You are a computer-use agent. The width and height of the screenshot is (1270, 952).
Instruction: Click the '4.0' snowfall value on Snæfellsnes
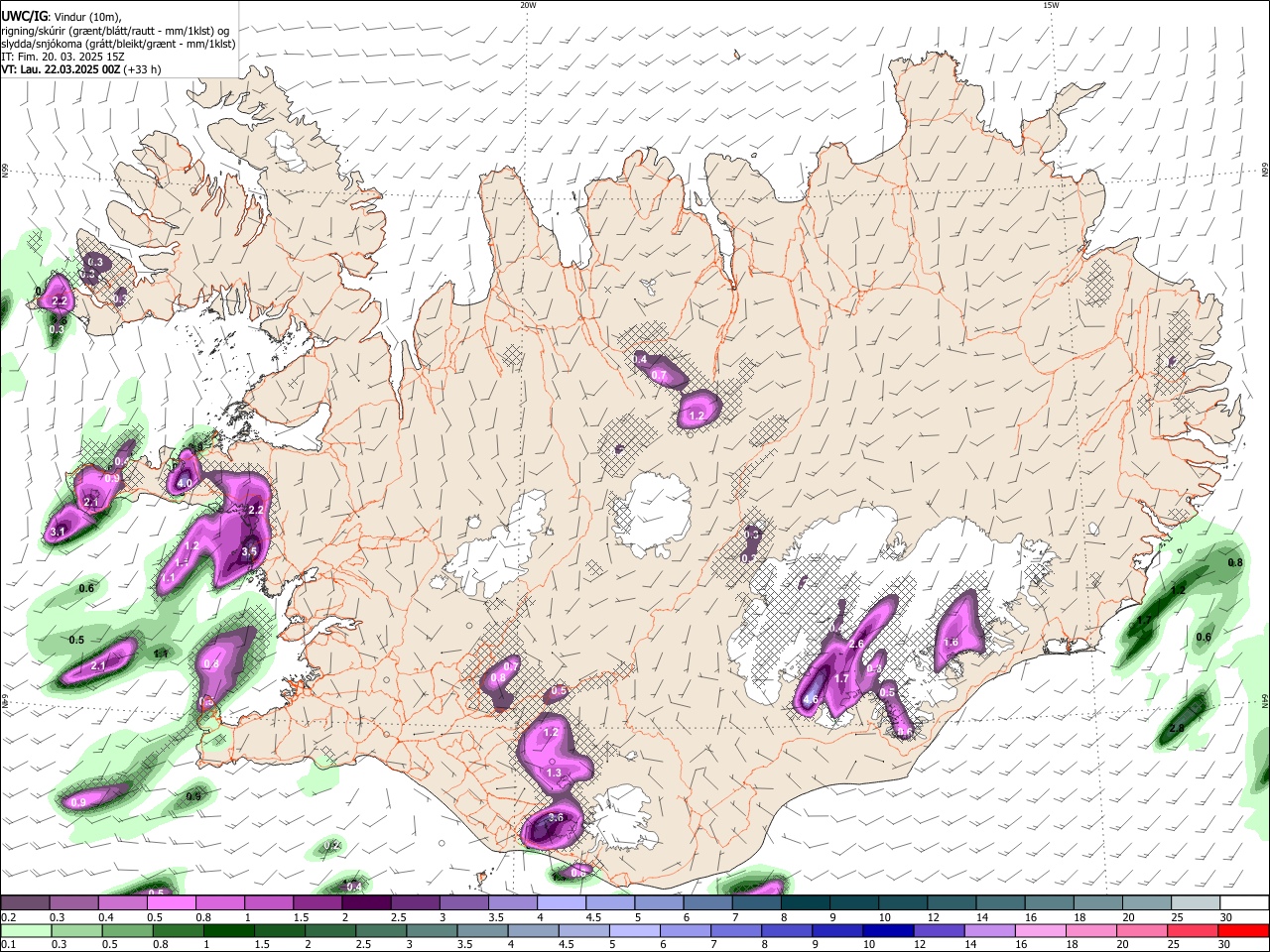click(185, 484)
